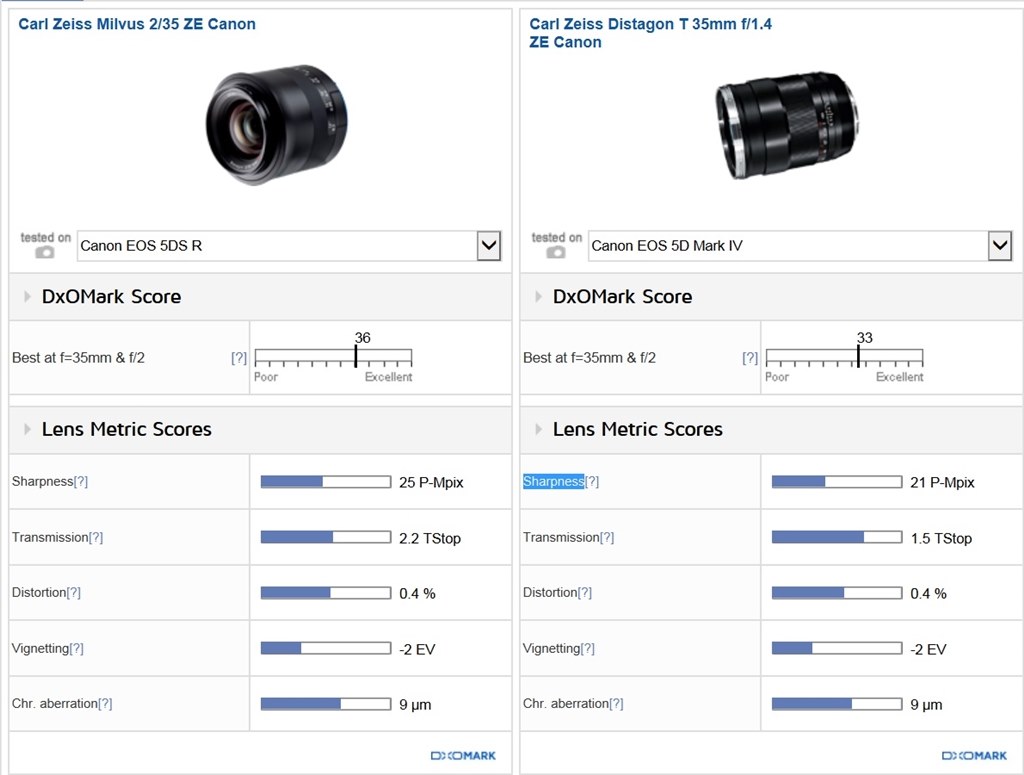Click the right Vignetting '-2 EV' value
The width and height of the screenshot is (1024, 775).
pos(928,649)
